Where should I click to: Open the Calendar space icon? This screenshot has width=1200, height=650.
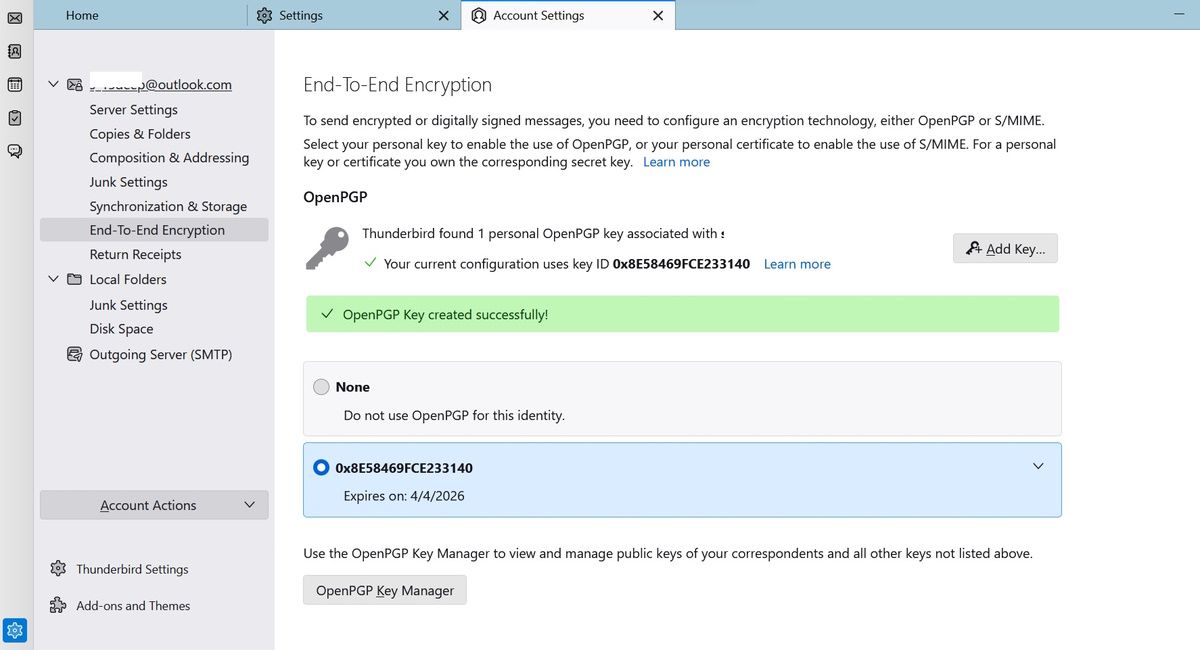(x=15, y=85)
